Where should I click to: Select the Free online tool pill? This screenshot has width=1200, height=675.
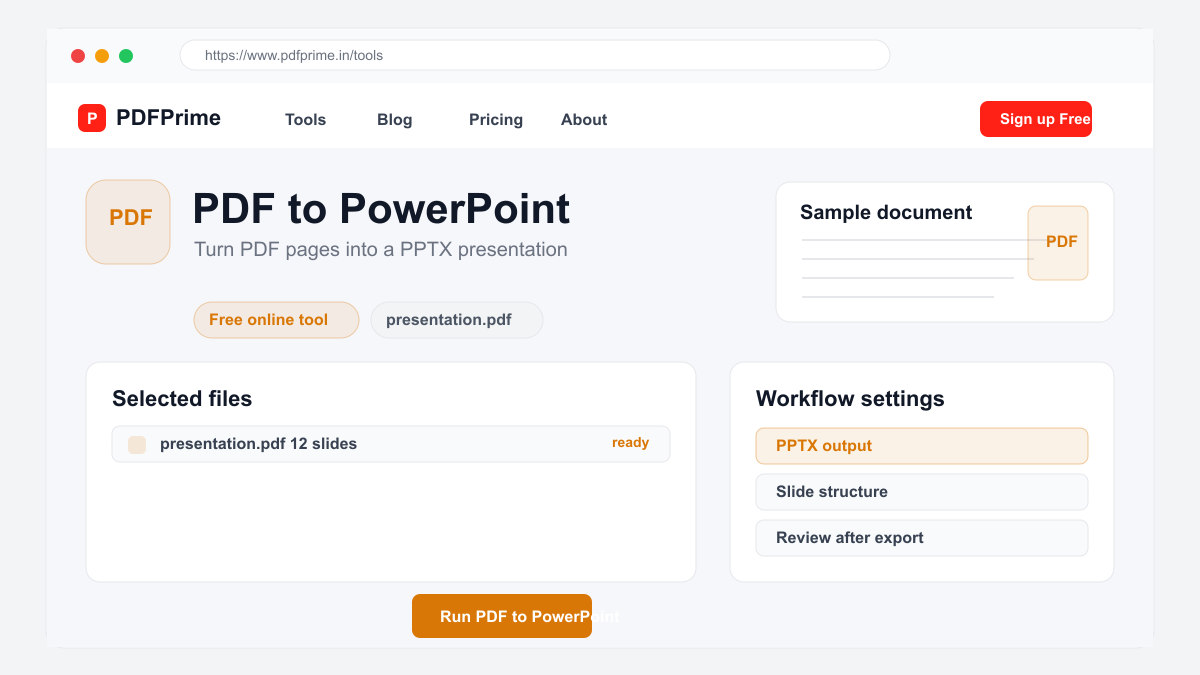click(x=276, y=320)
